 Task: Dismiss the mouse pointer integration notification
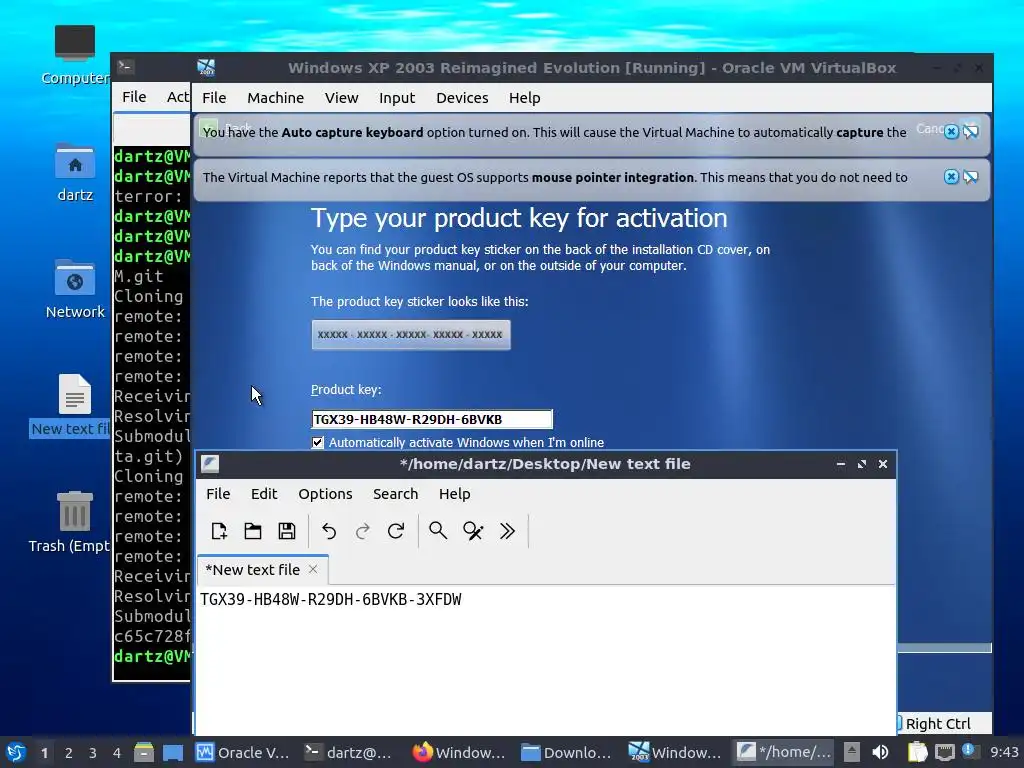[x=952, y=177]
